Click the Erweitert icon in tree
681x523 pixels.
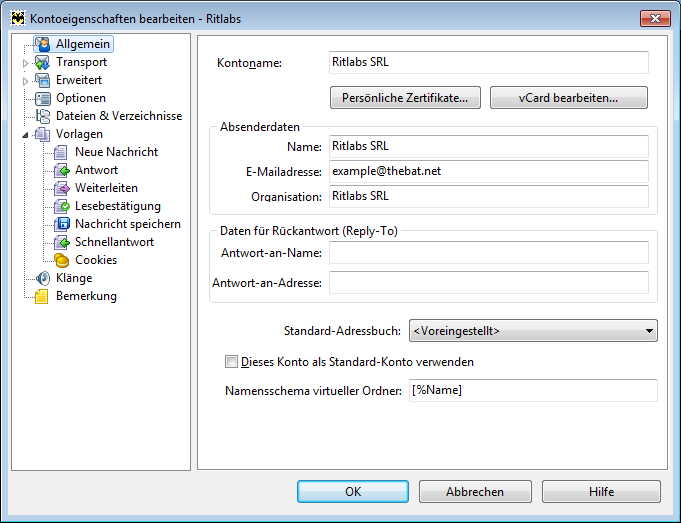[43, 80]
